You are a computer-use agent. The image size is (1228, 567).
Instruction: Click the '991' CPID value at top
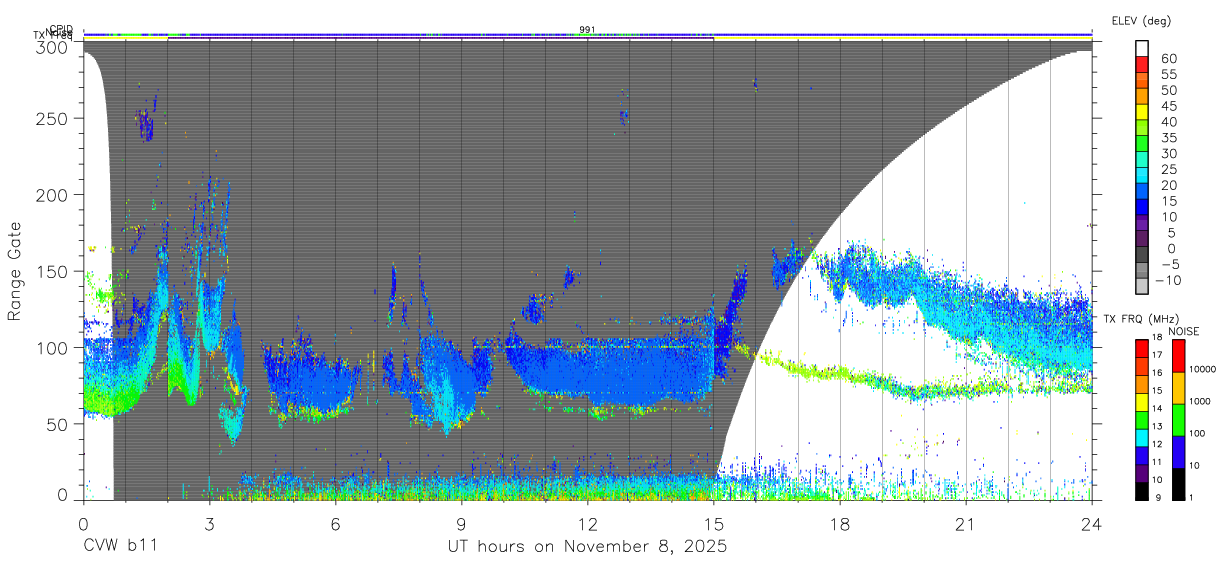point(588,29)
